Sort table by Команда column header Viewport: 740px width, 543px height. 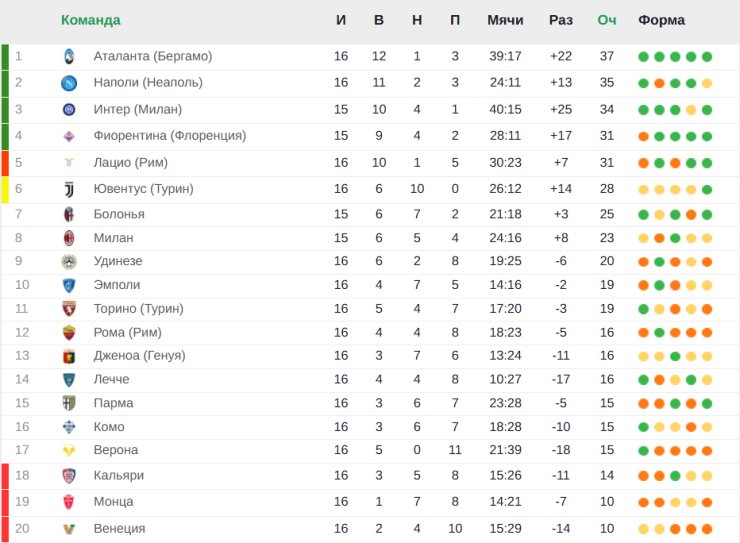(x=91, y=20)
